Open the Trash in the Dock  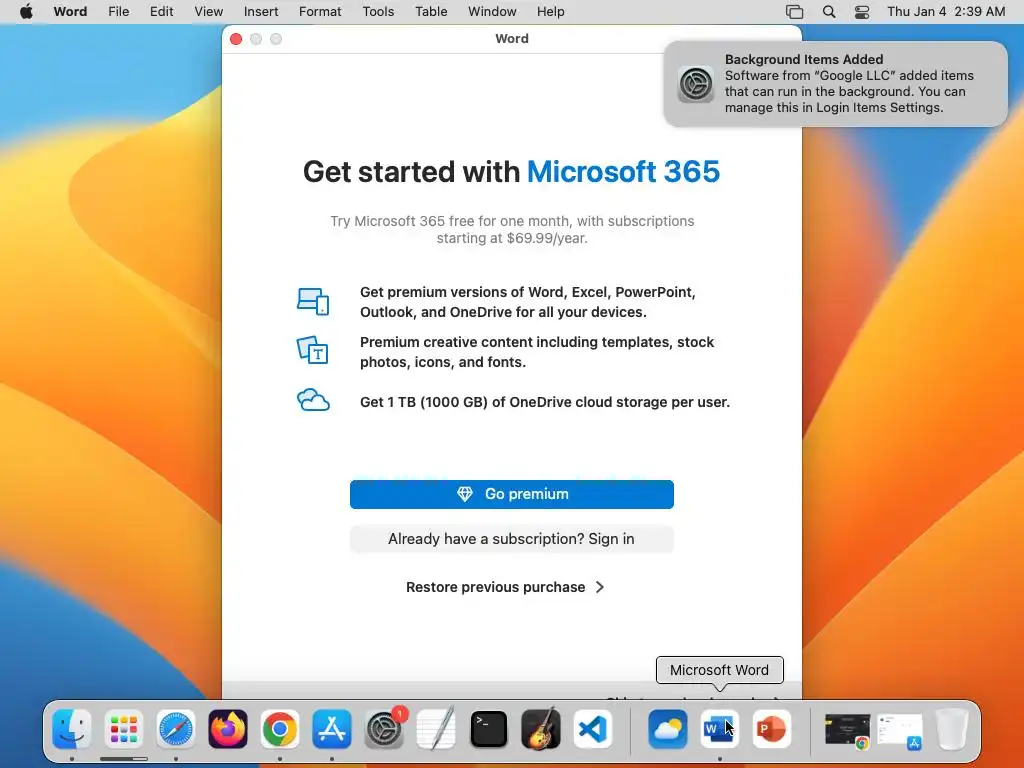(x=952, y=729)
